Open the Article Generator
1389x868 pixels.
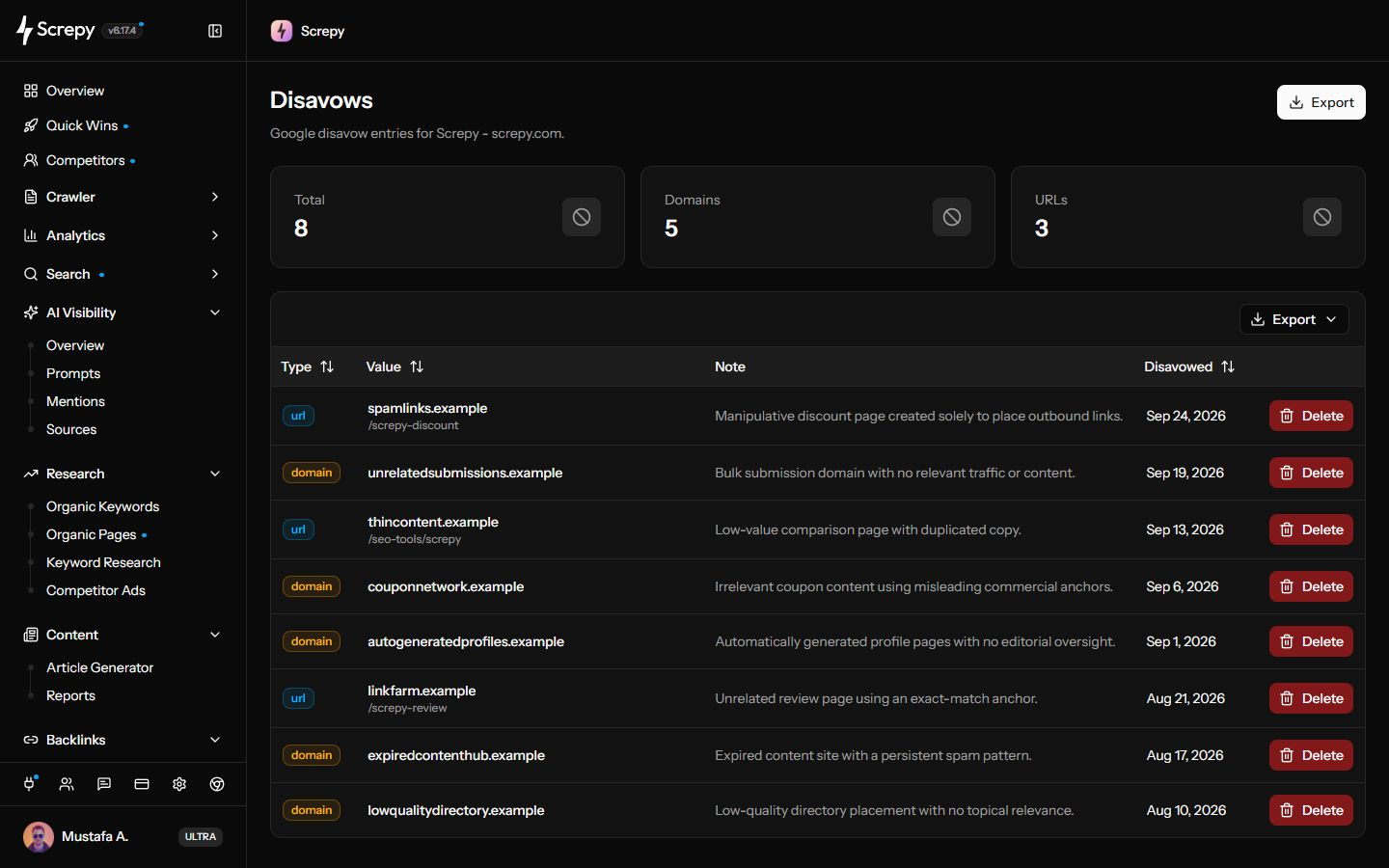(99, 667)
